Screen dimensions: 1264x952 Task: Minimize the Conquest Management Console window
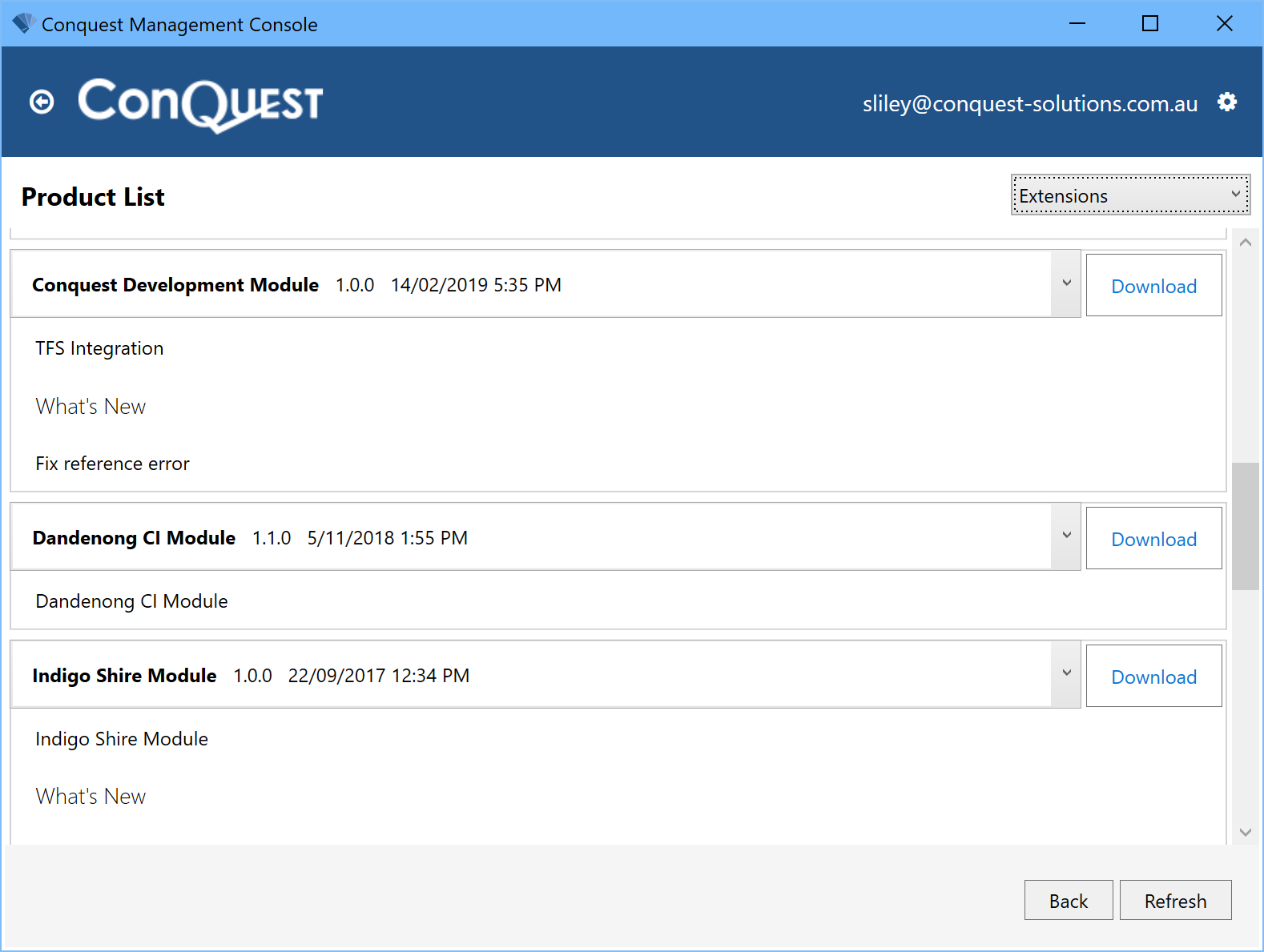[1077, 23]
